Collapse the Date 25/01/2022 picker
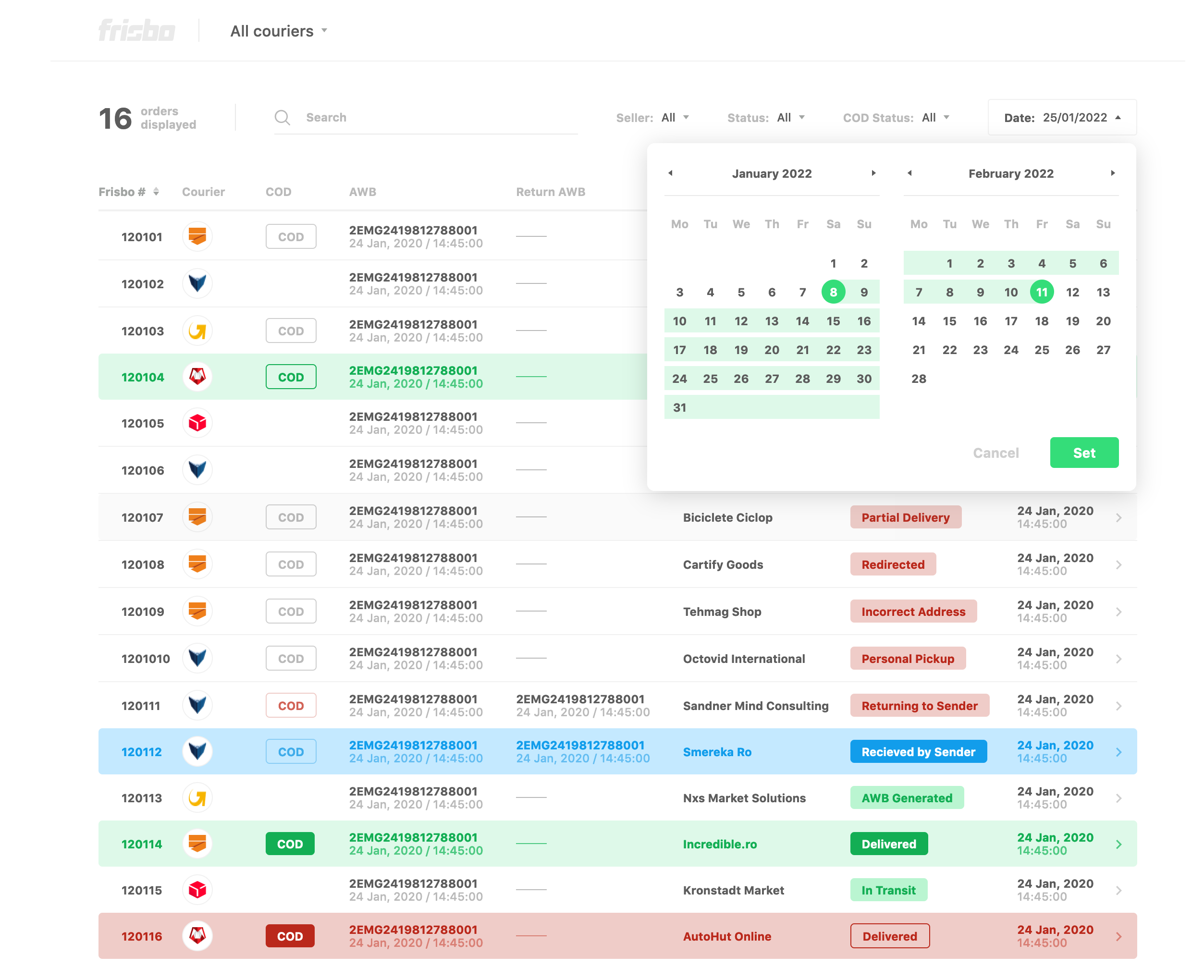 [x=1062, y=117]
